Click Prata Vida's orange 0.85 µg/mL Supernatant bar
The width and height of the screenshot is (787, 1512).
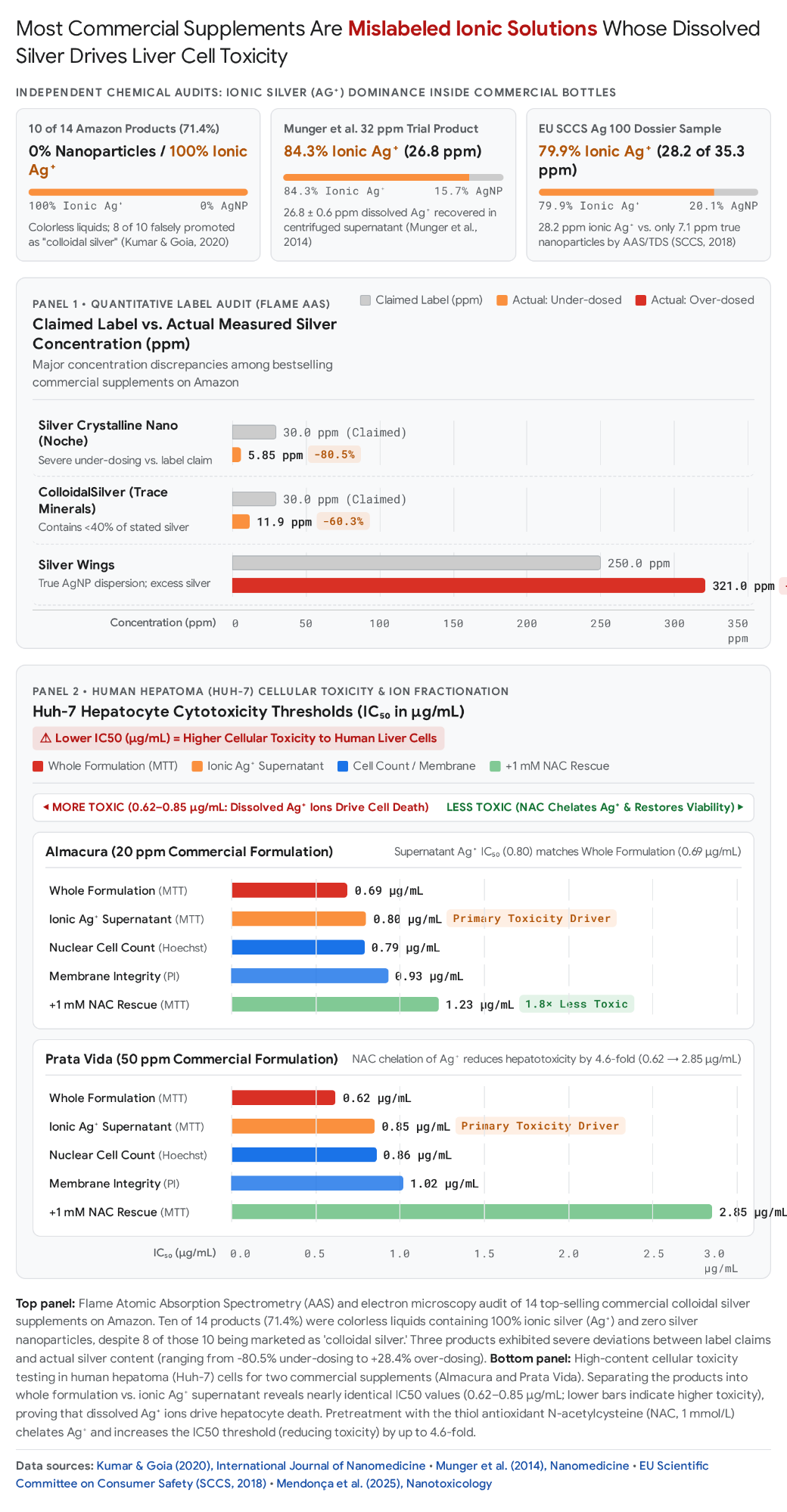pyautogui.click(x=303, y=1126)
